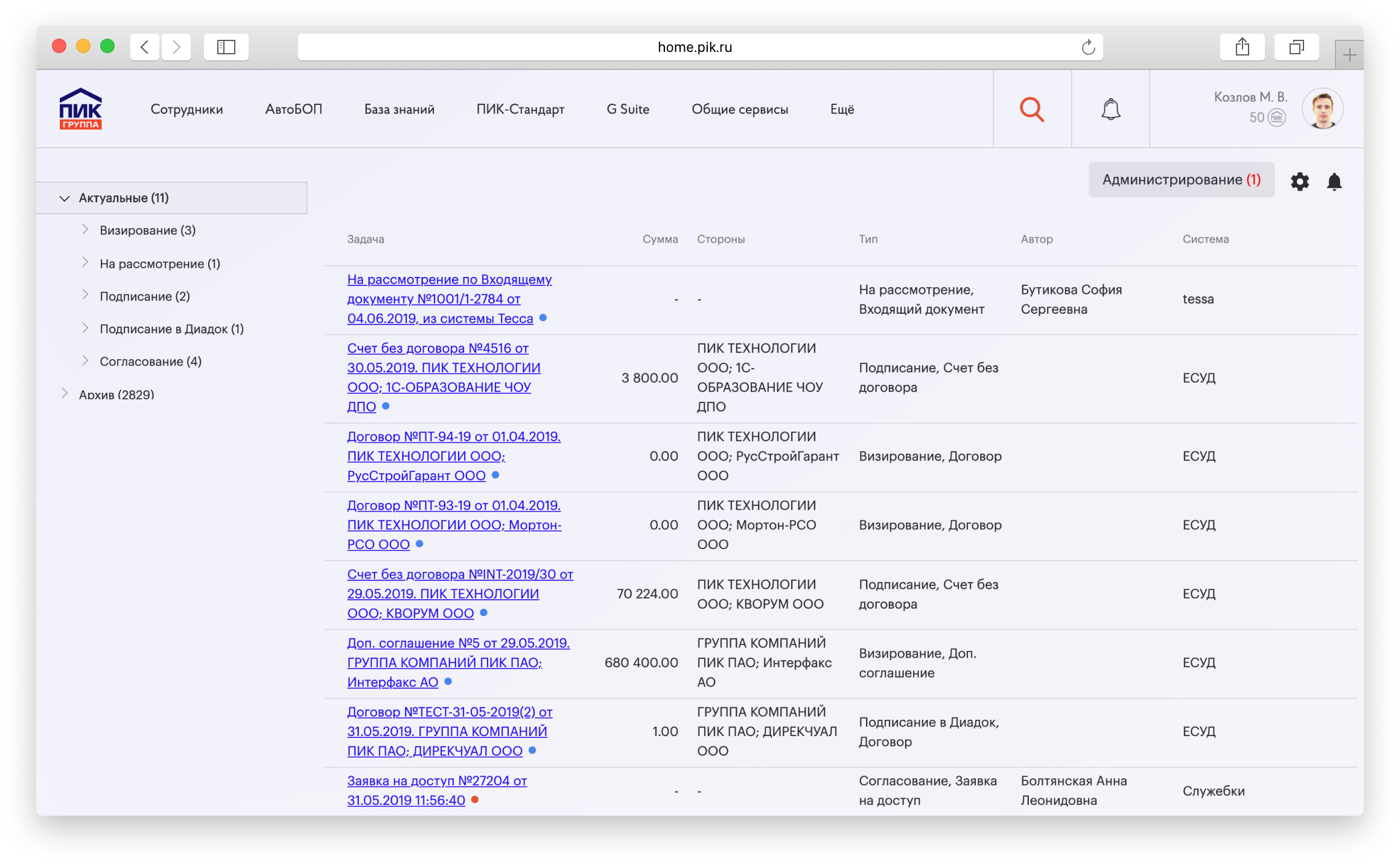
Task: Click author Болтянская Анна Леонидовна
Action: click(x=1074, y=790)
